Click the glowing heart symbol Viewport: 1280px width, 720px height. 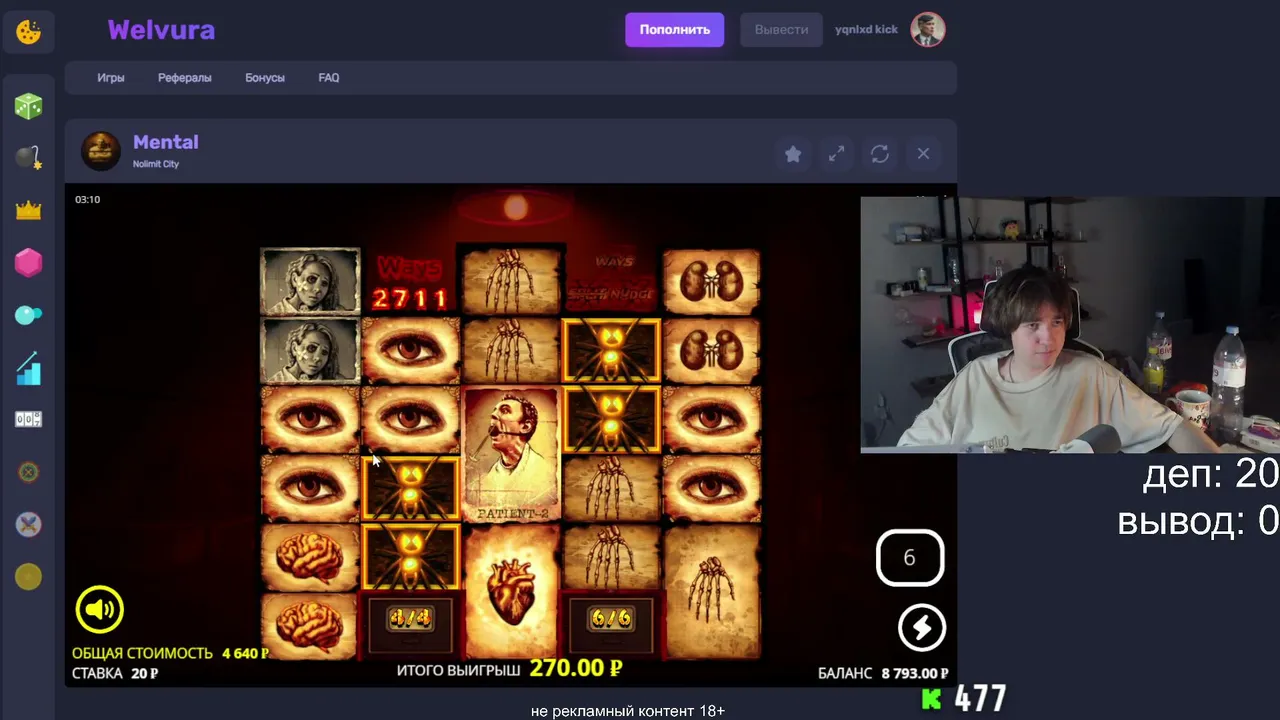[510, 592]
